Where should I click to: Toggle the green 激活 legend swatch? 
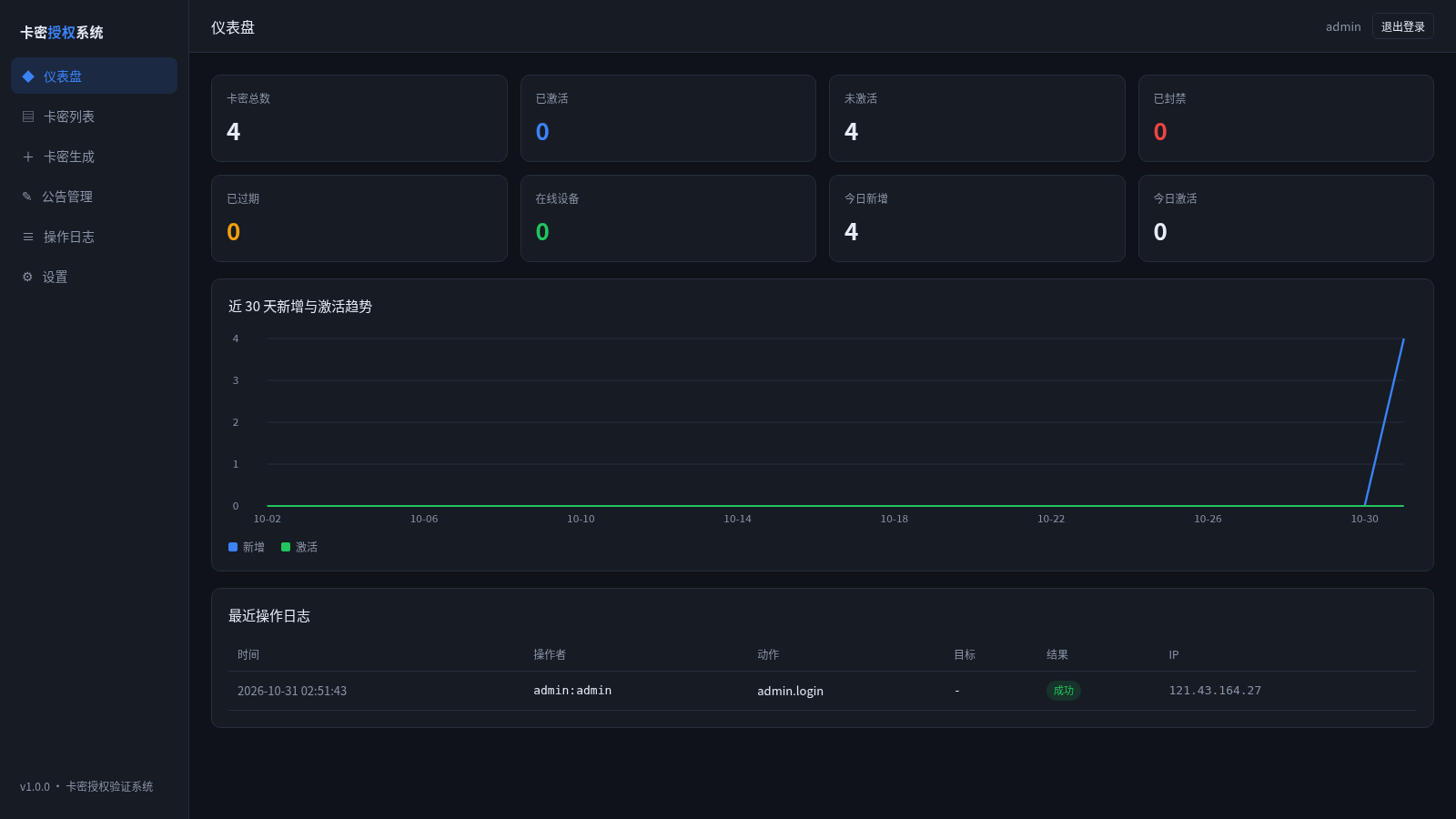point(286,547)
